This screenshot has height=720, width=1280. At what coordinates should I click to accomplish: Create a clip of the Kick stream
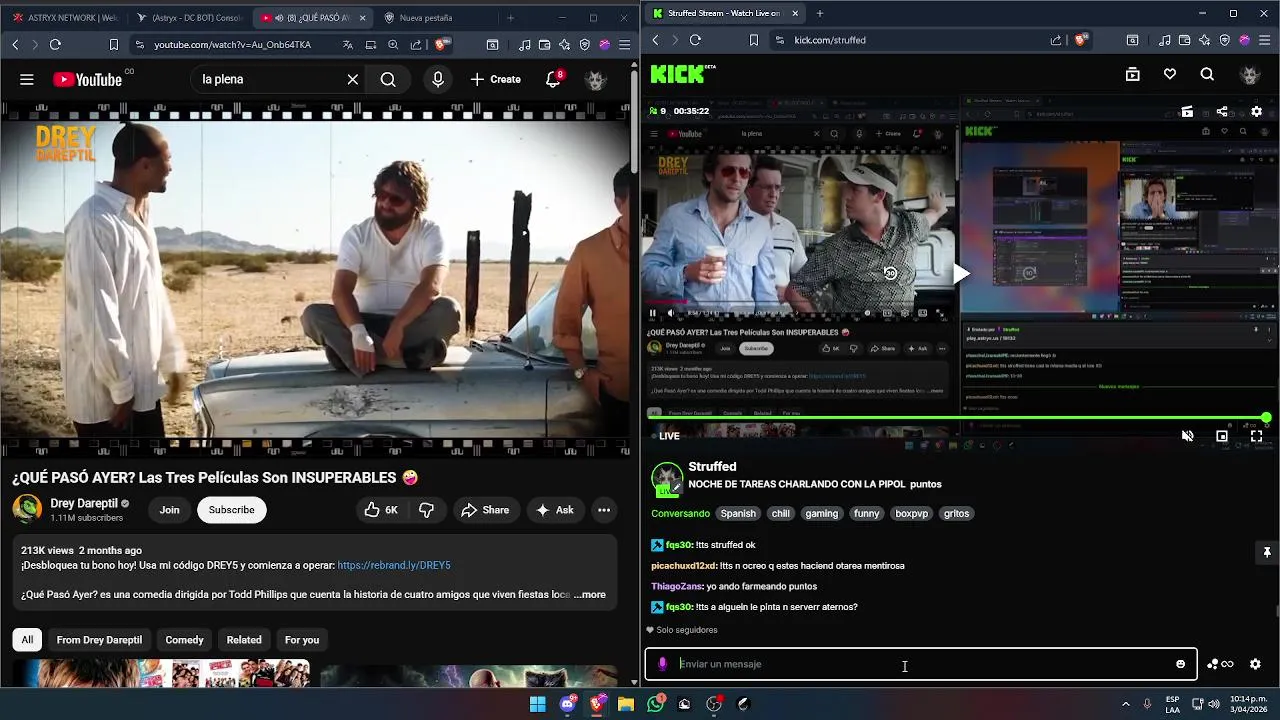point(1187,111)
